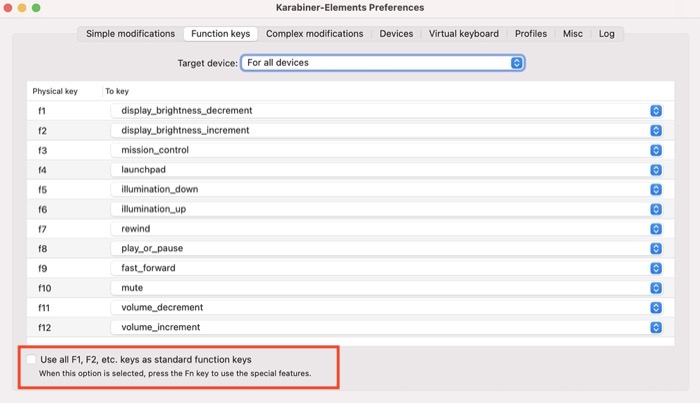Enable use F1, F2 as standard function keys
This screenshot has width=700, height=403.
click(x=31, y=359)
